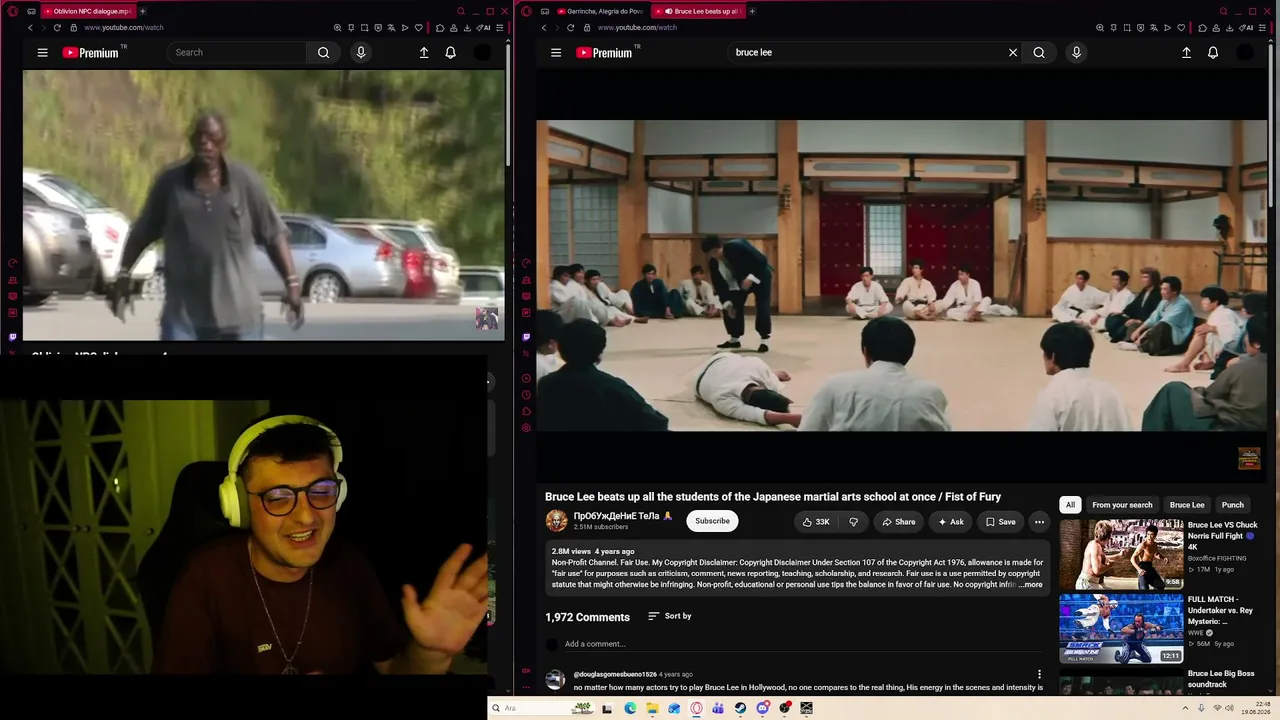The height and width of the screenshot is (720, 1280).
Task: Open notifications in the left YouTube window
Action: click(x=451, y=52)
